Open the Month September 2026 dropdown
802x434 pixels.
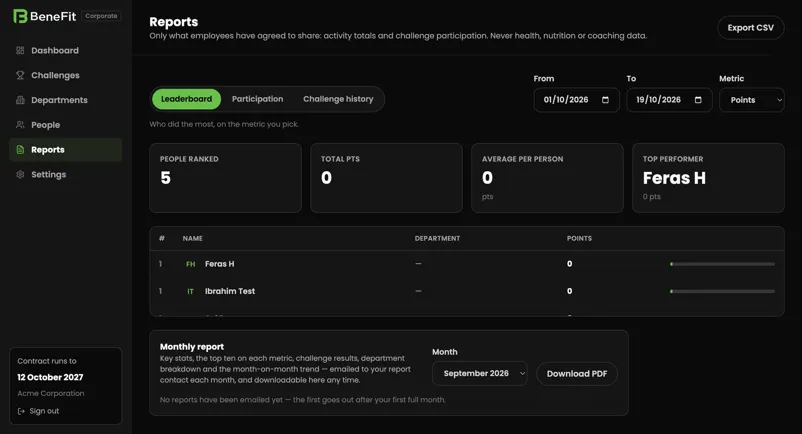coord(480,374)
